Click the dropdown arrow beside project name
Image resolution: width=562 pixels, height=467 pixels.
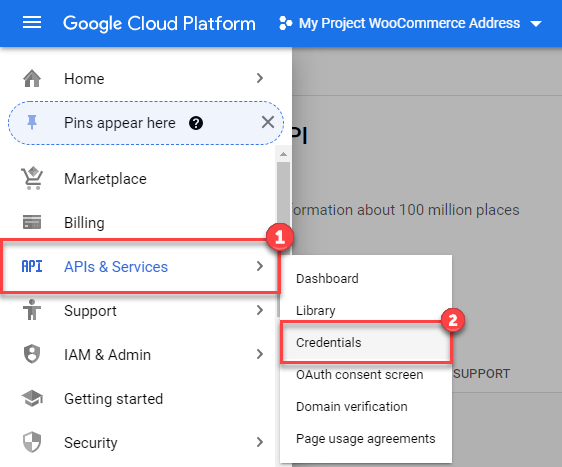tap(536, 24)
